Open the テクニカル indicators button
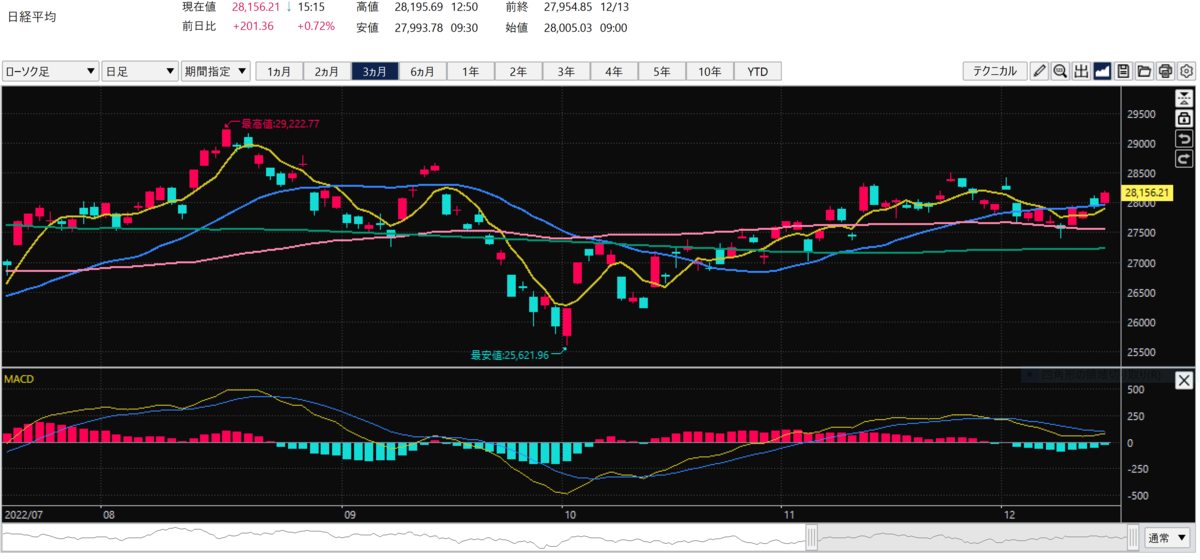The height and width of the screenshot is (560, 1200). [995, 71]
